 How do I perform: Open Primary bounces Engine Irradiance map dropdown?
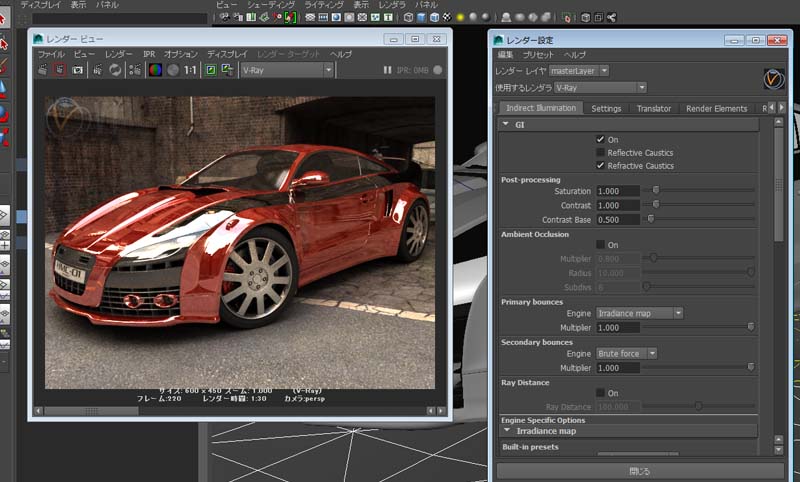point(640,313)
